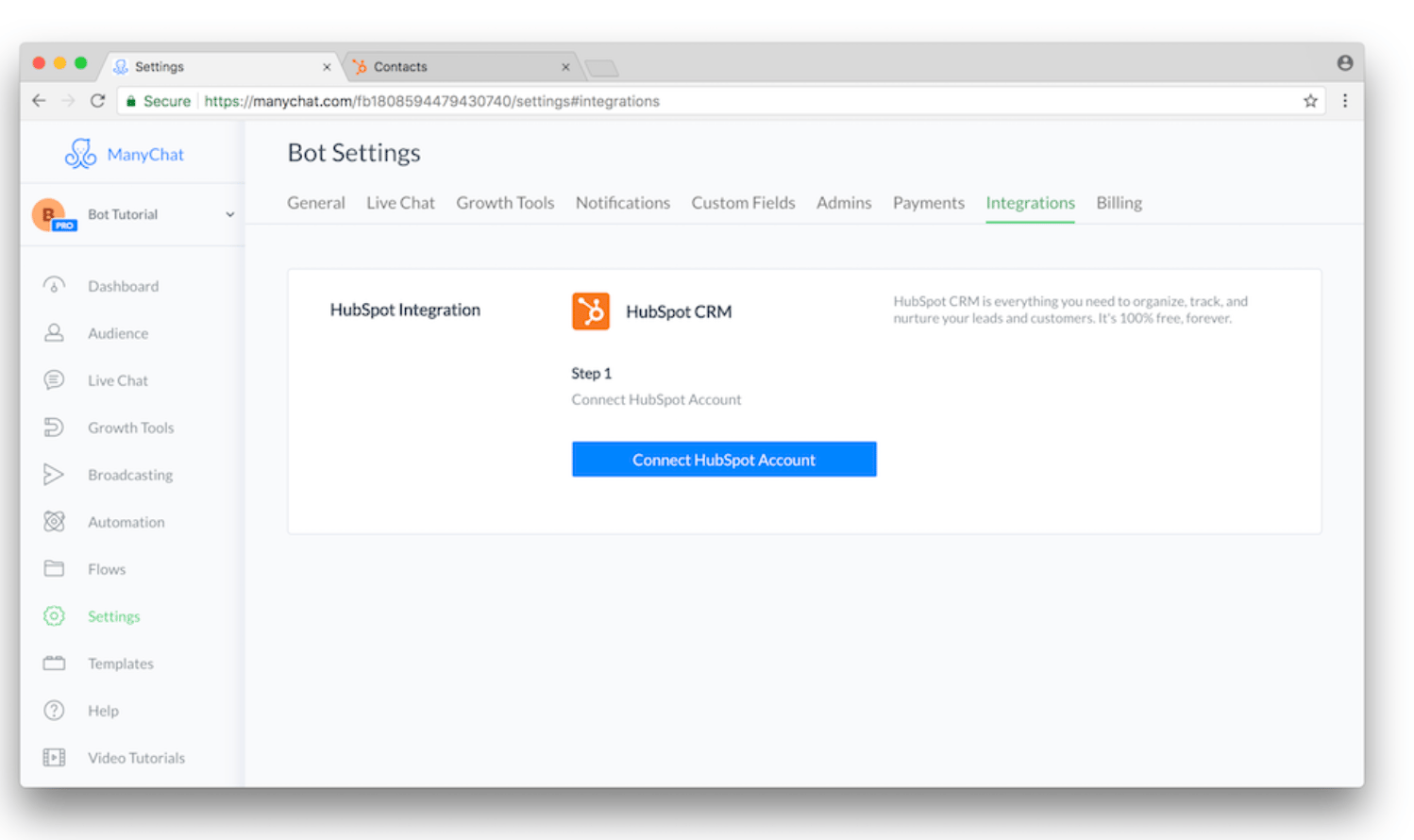Click the HubSpot CRM title text
The image size is (1414, 840).
pyautogui.click(x=679, y=312)
